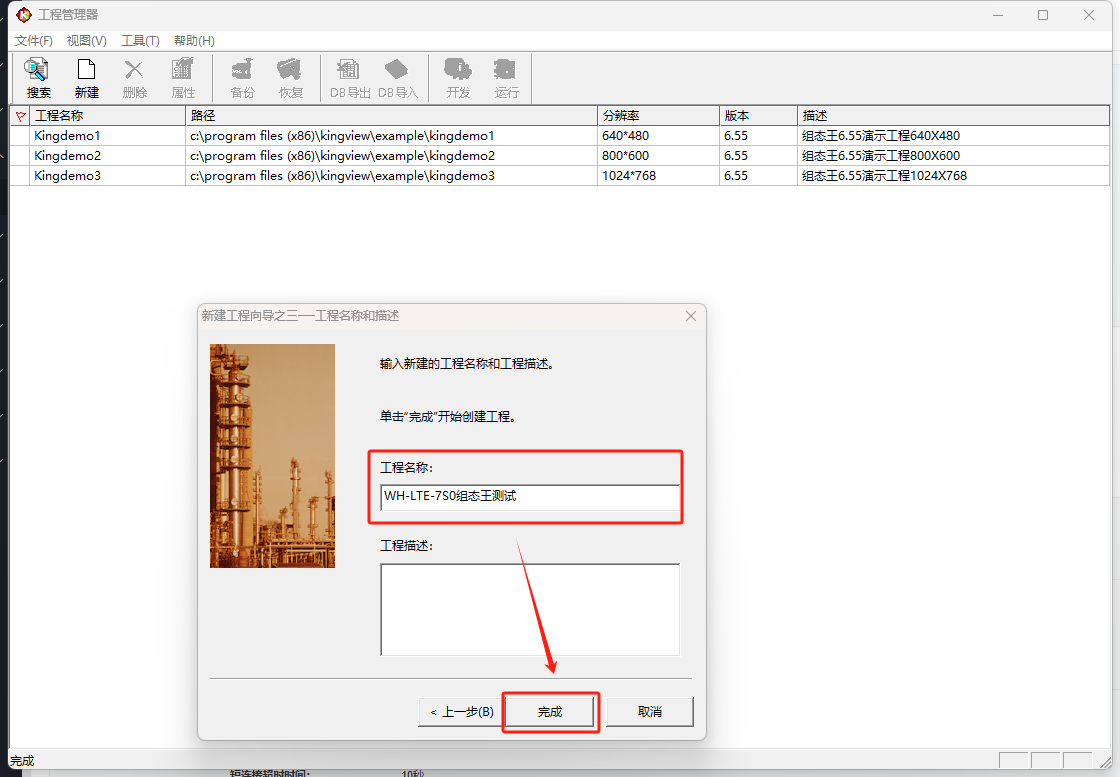Open 属性 (Properties) from the toolbar
The height and width of the screenshot is (777, 1120).
tap(183, 78)
